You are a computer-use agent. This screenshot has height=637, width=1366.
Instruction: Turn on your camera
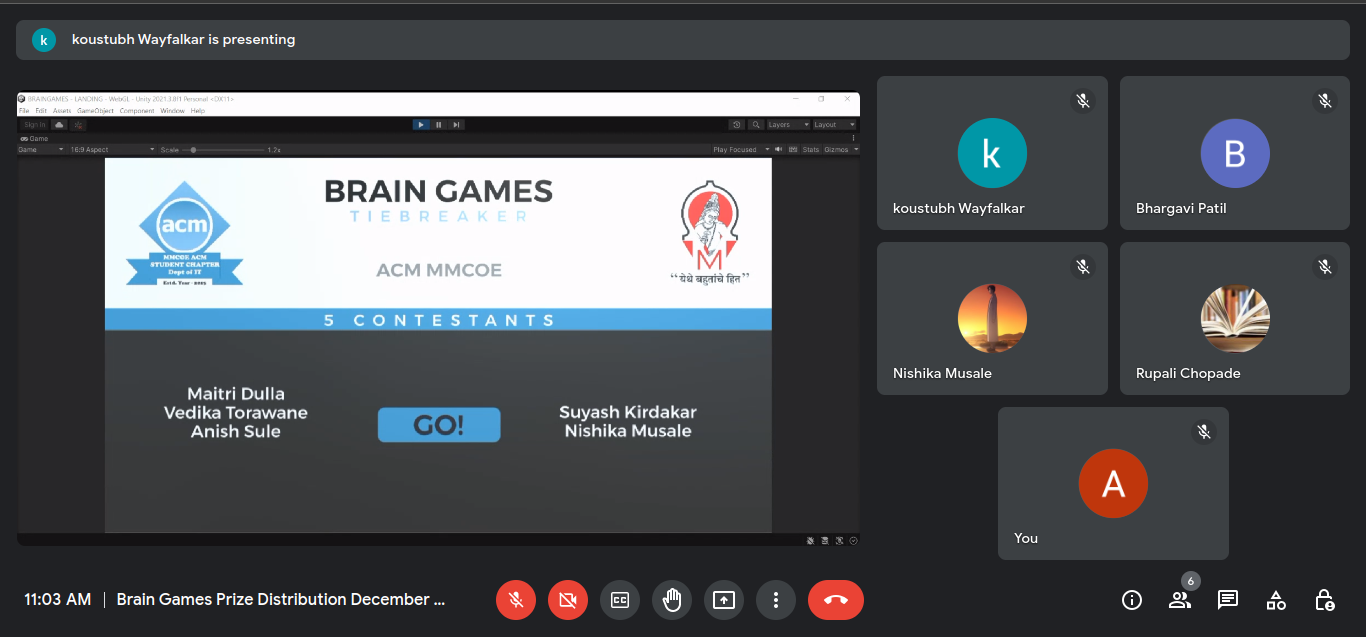[x=567, y=600]
